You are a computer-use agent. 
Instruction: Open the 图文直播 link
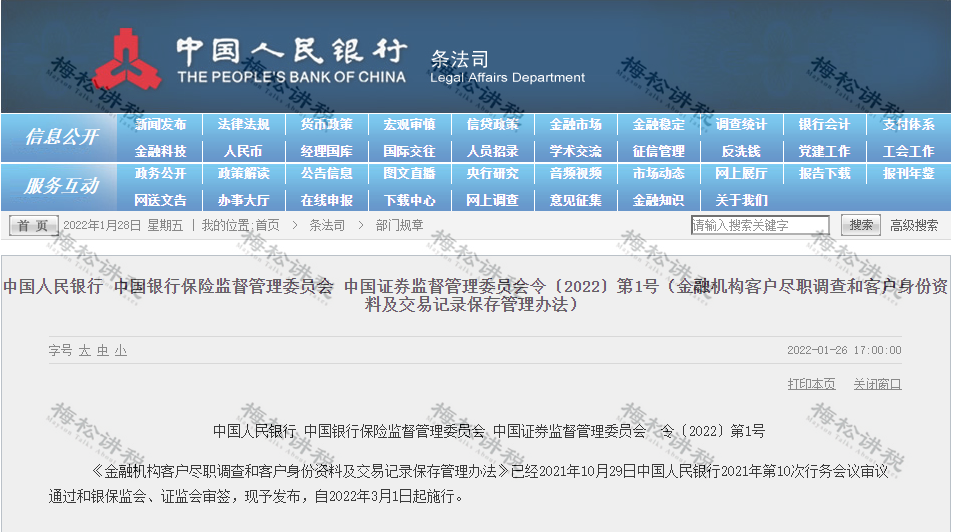click(x=409, y=174)
